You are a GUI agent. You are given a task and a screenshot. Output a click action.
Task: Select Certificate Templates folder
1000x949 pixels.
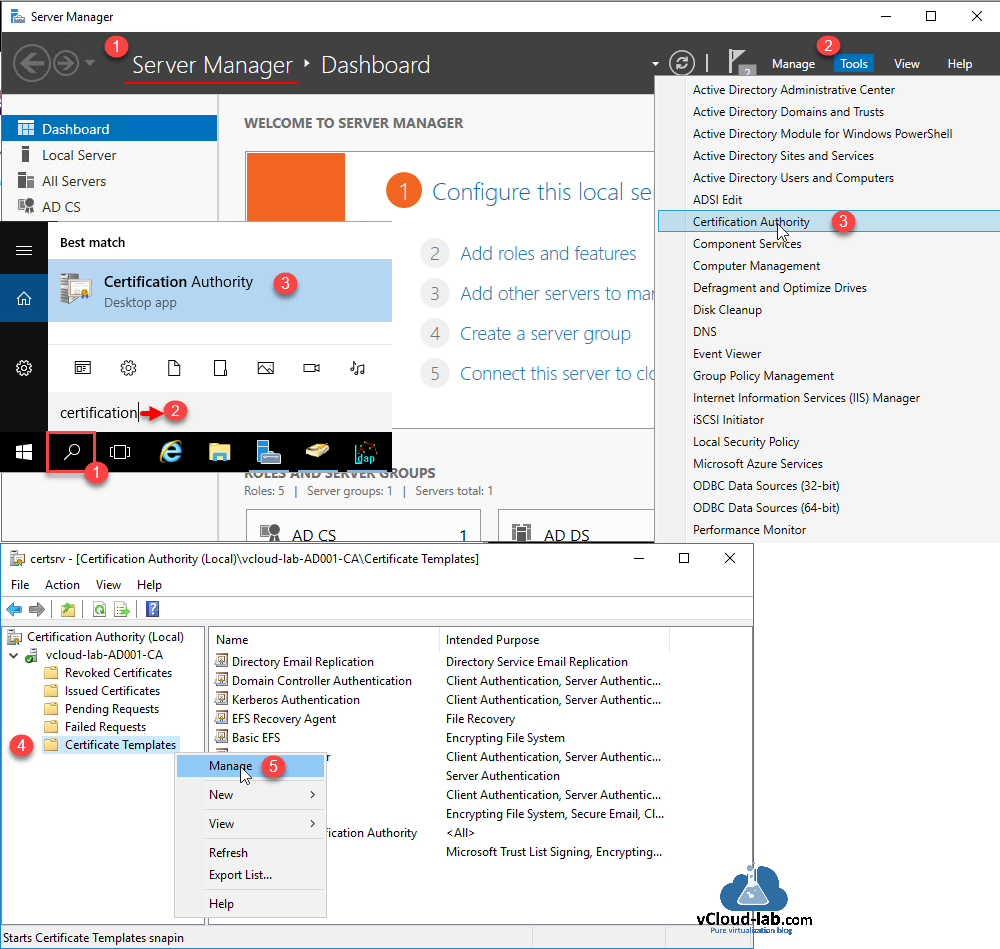[x=110, y=745]
